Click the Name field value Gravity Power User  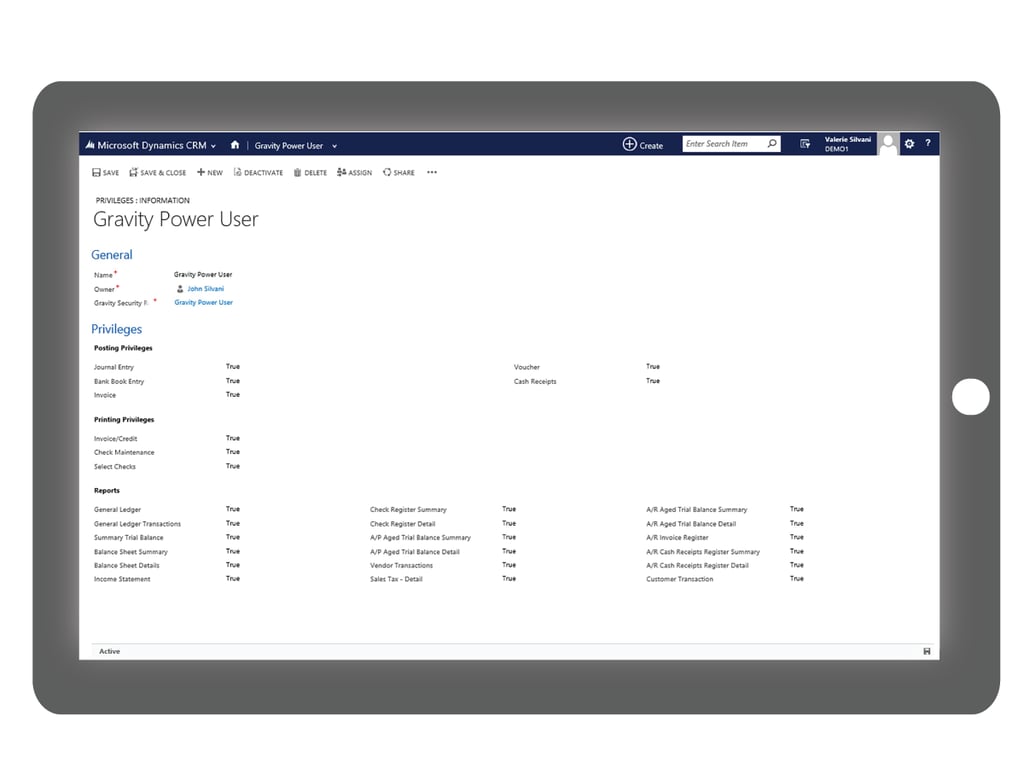click(x=203, y=274)
